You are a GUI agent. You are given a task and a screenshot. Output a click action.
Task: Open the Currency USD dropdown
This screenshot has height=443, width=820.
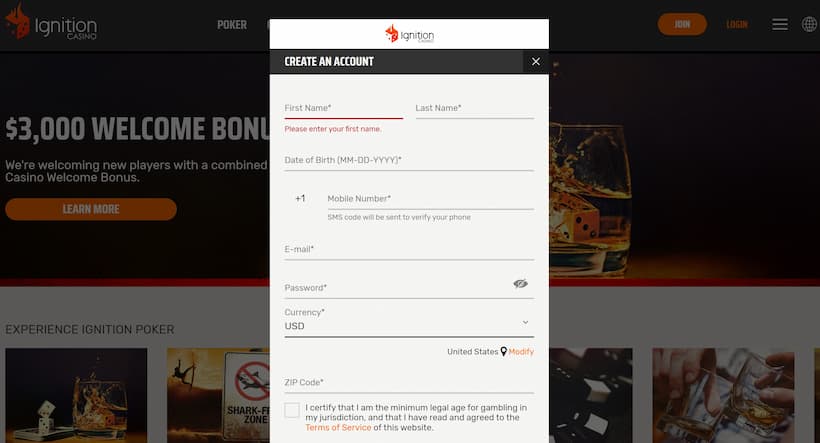(409, 322)
